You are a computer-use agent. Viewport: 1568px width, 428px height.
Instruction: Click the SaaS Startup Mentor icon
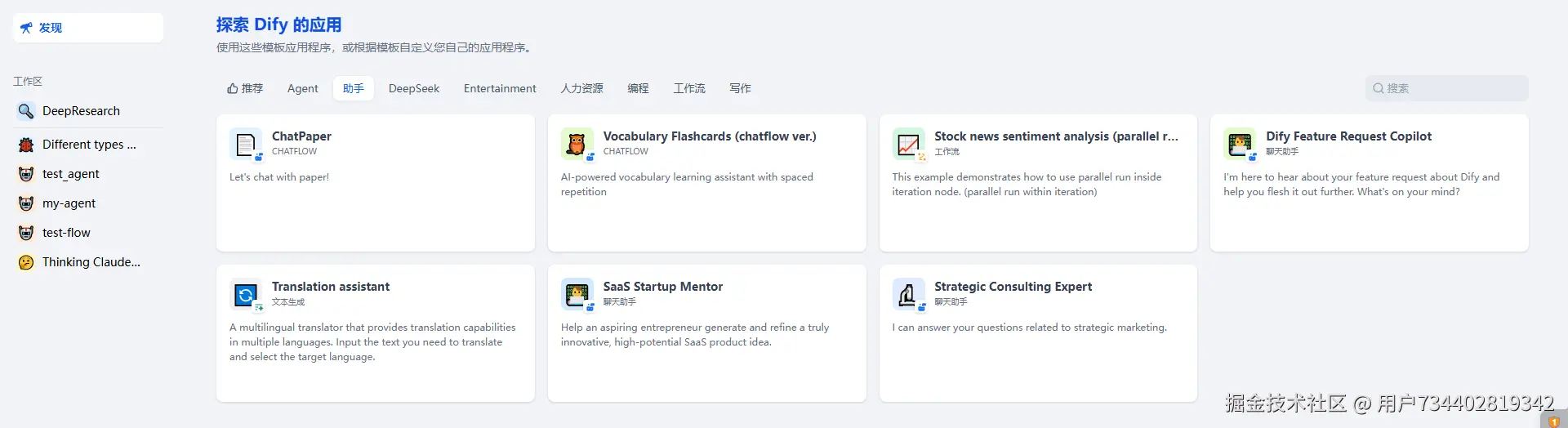577,295
